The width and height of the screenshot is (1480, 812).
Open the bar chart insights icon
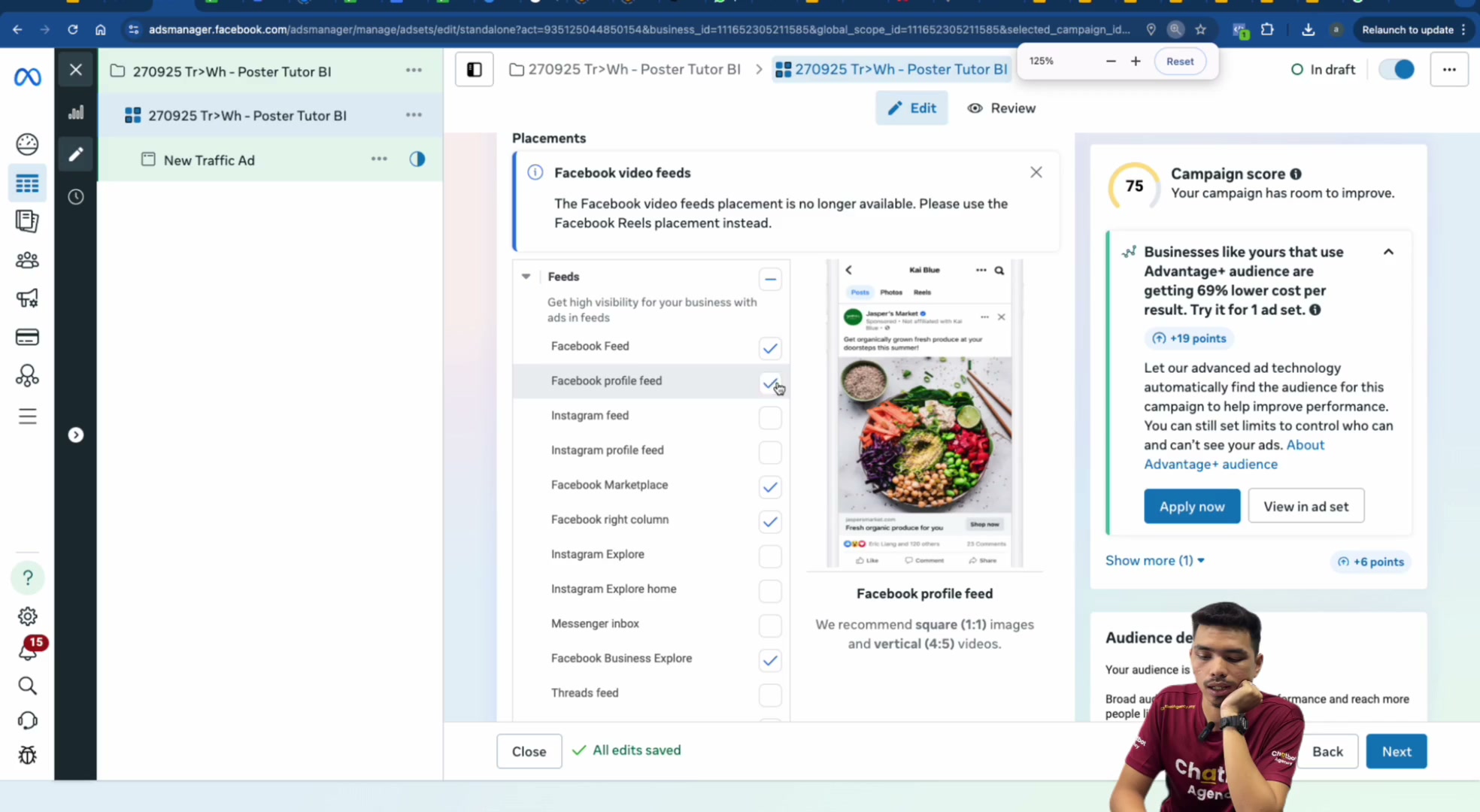(x=76, y=113)
